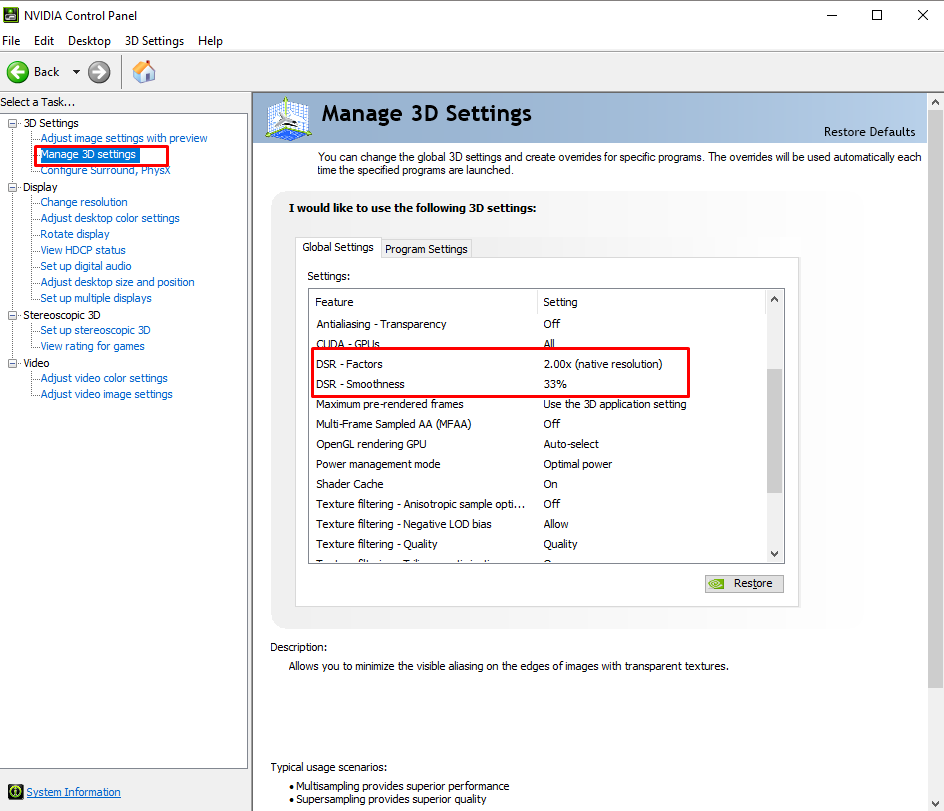The width and height of the screenshot is (944, 811).
Task: Select the Global Settings tab
Action: tap(338, 247)
